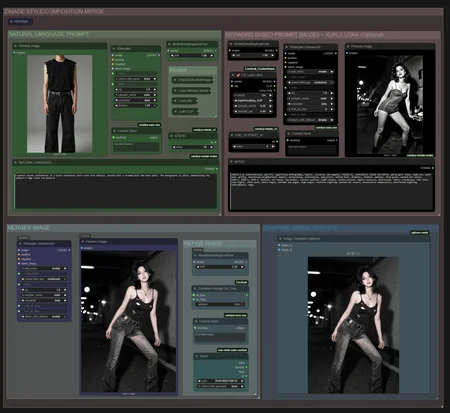Open the scheduler dropdown in keyword KSampler Advanced
450x413 pixels.
click(x=310, y=104)
